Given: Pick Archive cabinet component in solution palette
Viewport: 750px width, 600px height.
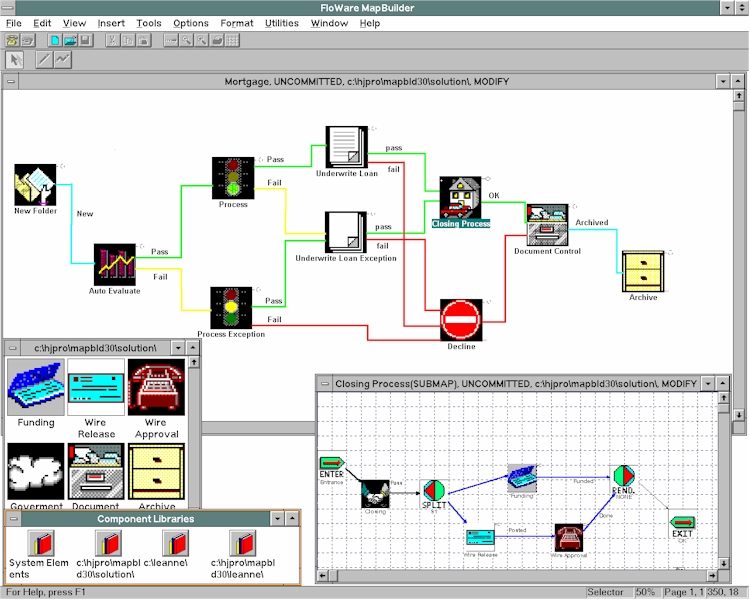Looking at the screenshot, I should [x=156, y=471].
